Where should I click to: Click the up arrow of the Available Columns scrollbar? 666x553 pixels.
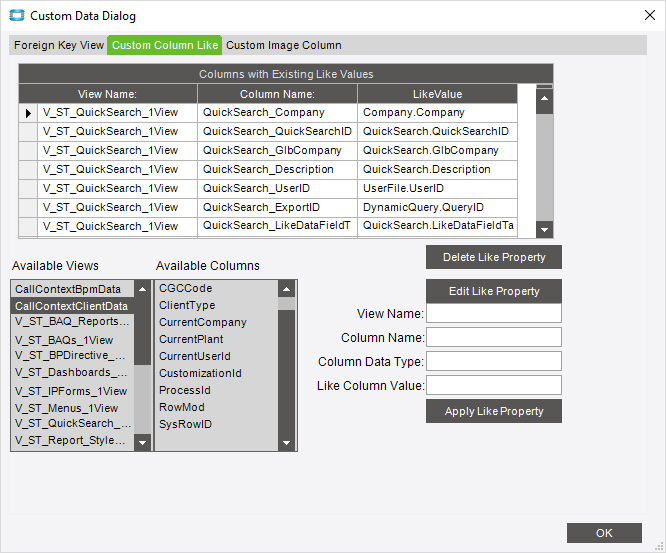[x=286, y=289]
